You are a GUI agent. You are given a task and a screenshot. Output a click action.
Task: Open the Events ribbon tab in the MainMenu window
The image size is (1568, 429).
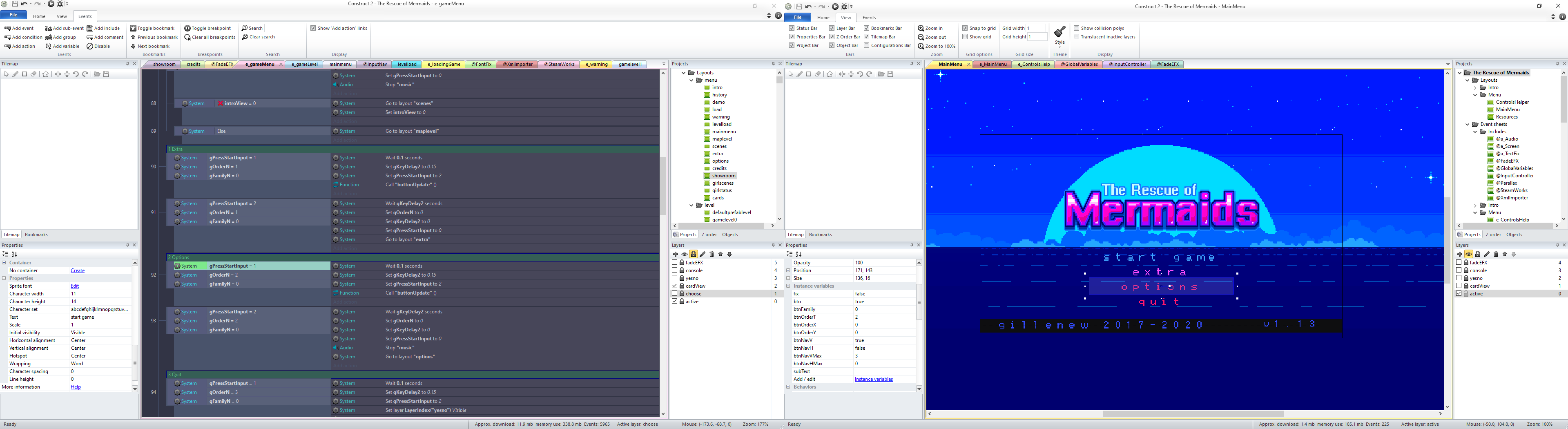point(869,18)
